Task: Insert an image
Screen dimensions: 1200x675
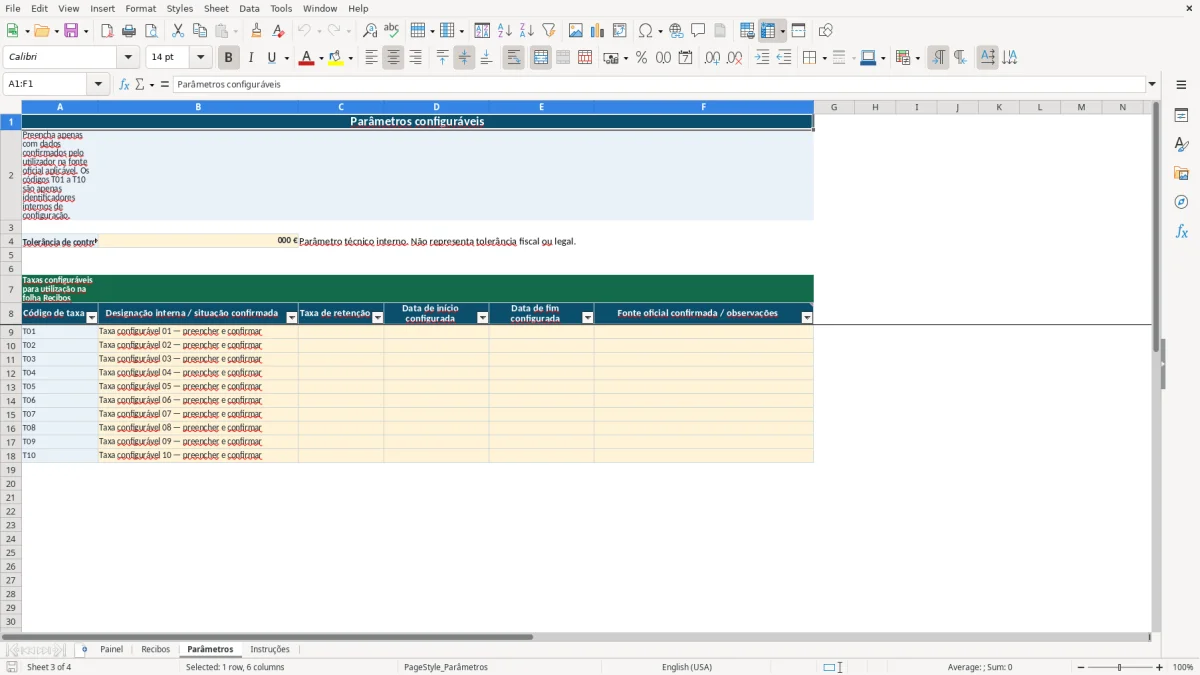Action: click(576, 31)
